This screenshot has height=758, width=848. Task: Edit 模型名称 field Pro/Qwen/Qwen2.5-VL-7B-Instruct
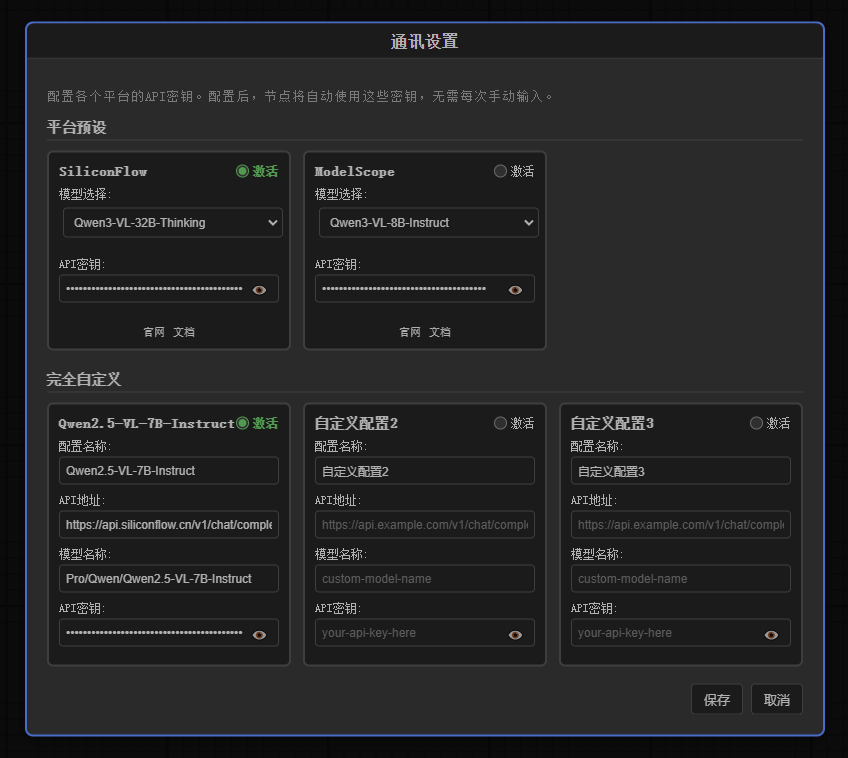169,579
